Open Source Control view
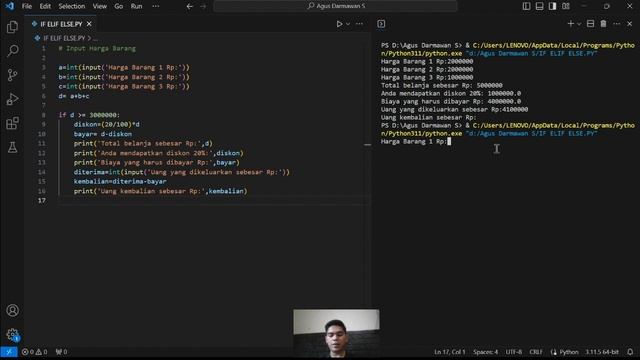The width and height of the screenshot is (640, 360). point(12,75)
